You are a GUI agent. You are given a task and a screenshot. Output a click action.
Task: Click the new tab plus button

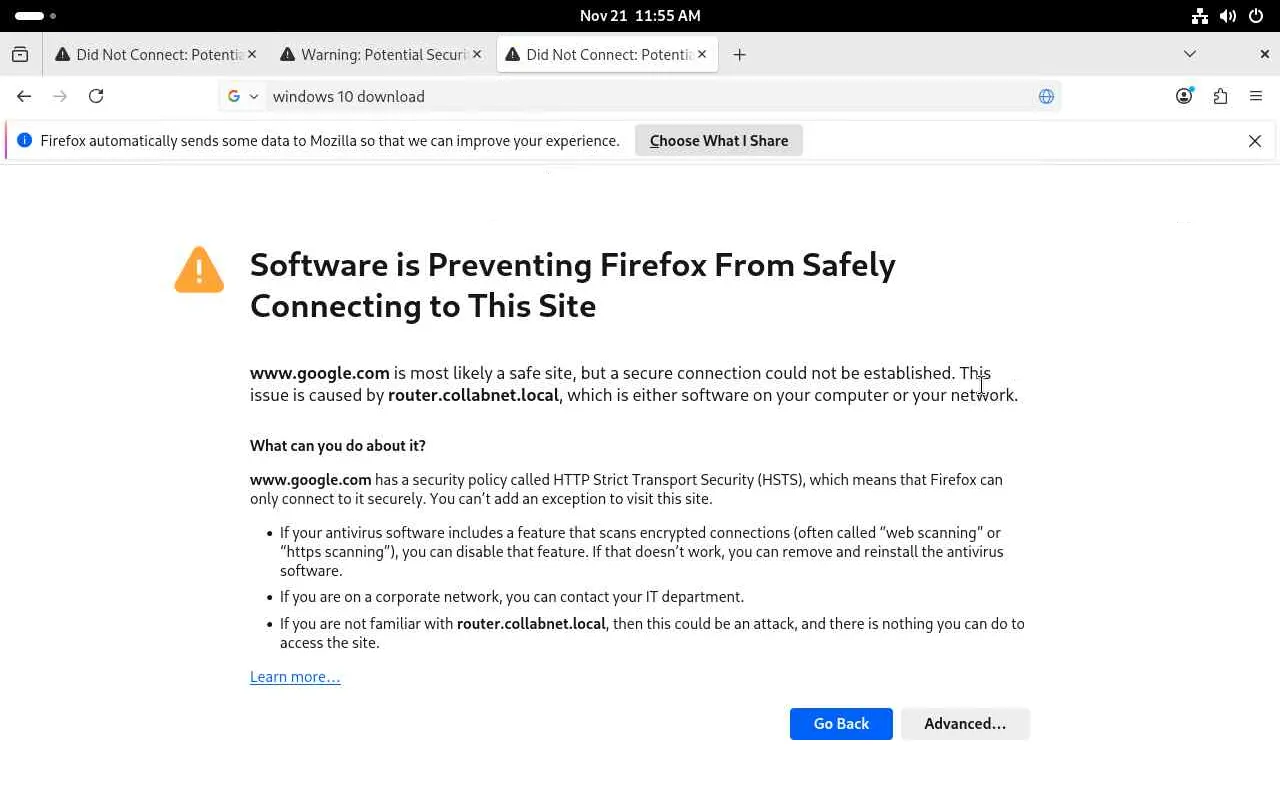(x=739, y=55)
